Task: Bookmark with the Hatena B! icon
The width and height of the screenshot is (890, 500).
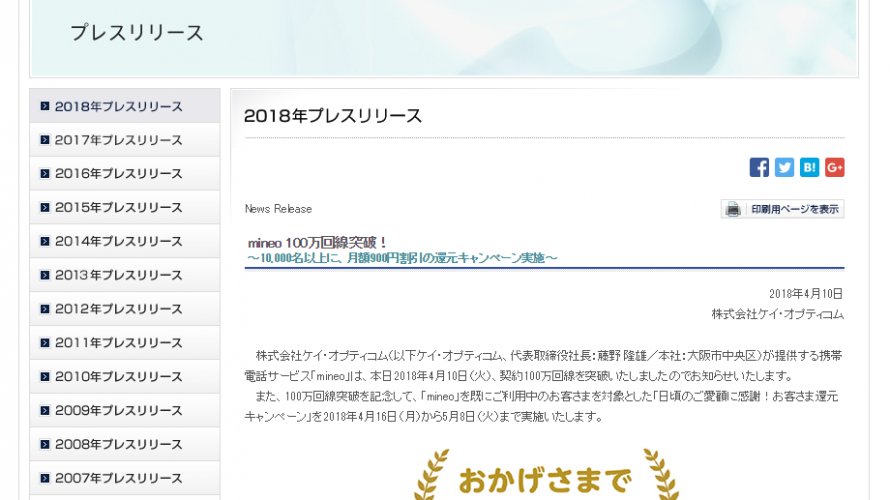Action: (x=809, y=167)
